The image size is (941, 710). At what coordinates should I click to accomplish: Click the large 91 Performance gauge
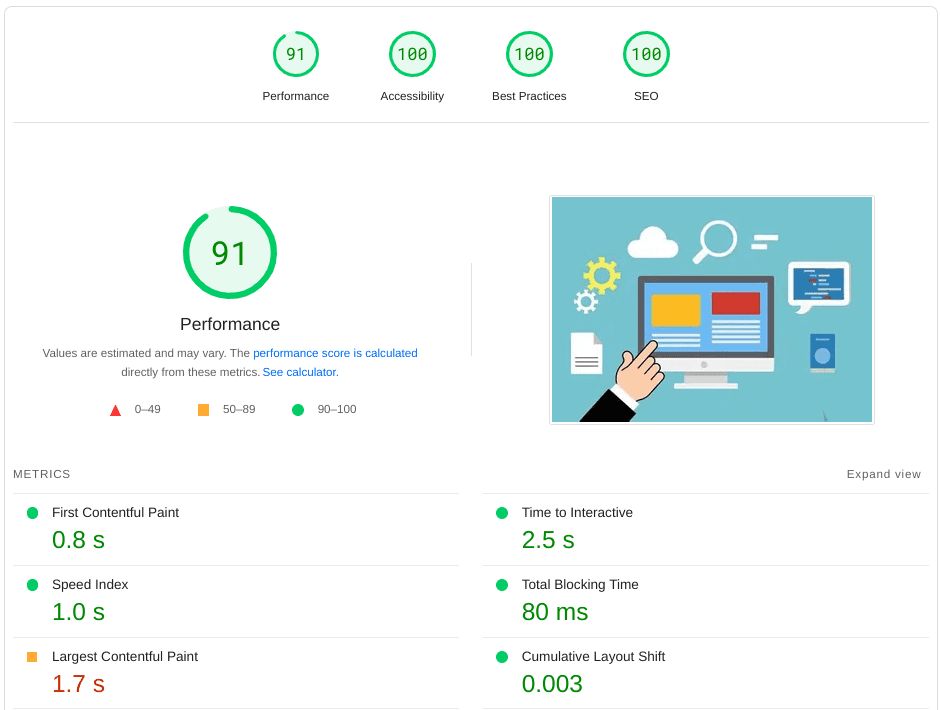tap(230, 253)
